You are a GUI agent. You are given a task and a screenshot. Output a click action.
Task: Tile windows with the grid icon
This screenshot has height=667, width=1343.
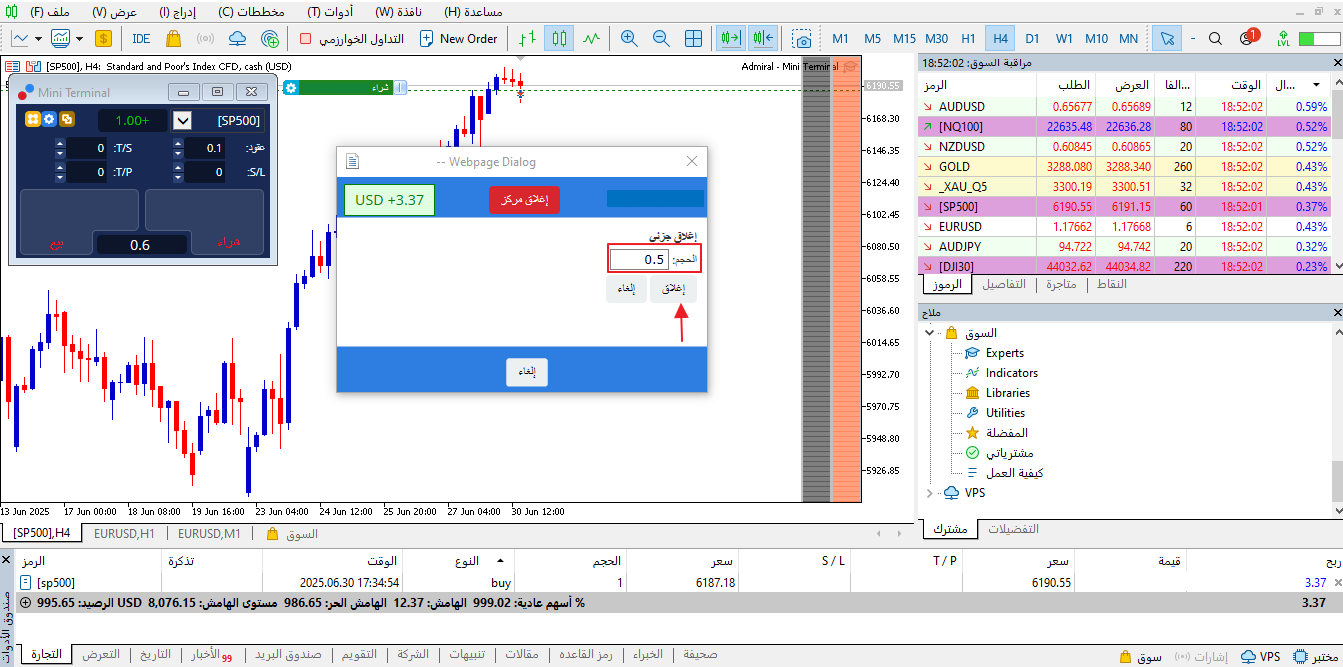[693, 39]
